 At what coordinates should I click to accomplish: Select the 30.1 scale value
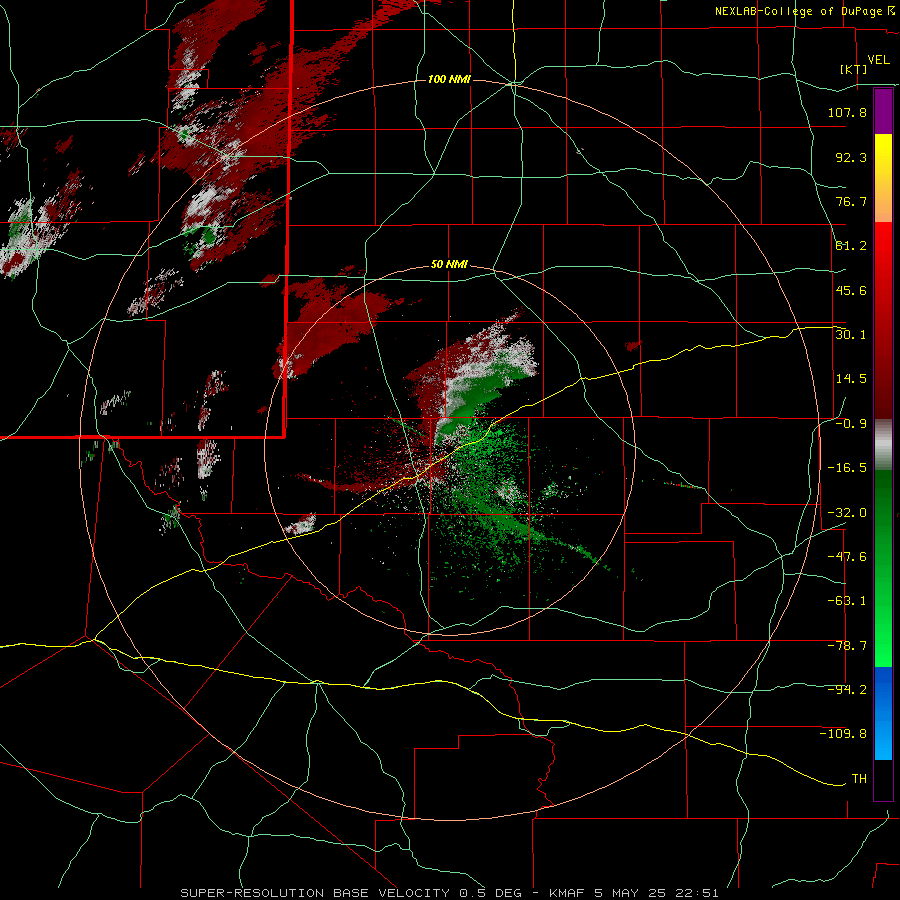851,335
